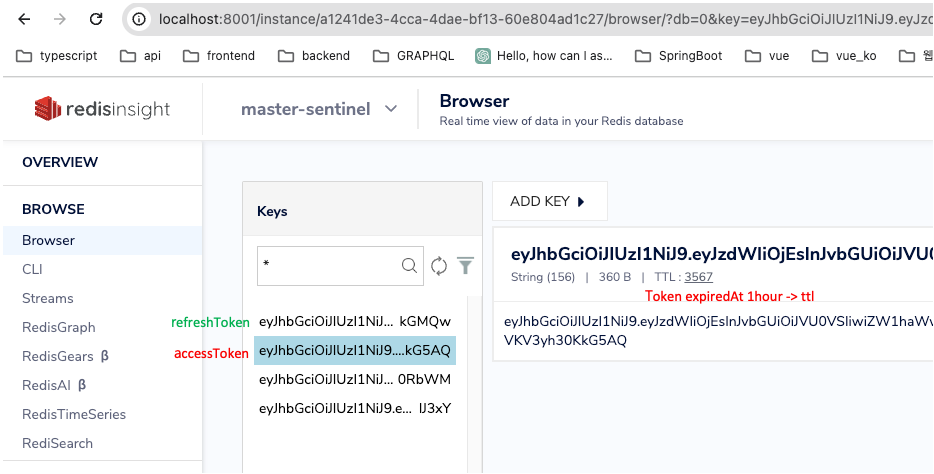This screenshot has width=934, height=474.
Task: Click the magnifier search icon in keys filter
Action: pyautogui.click(x=409, y=266)
